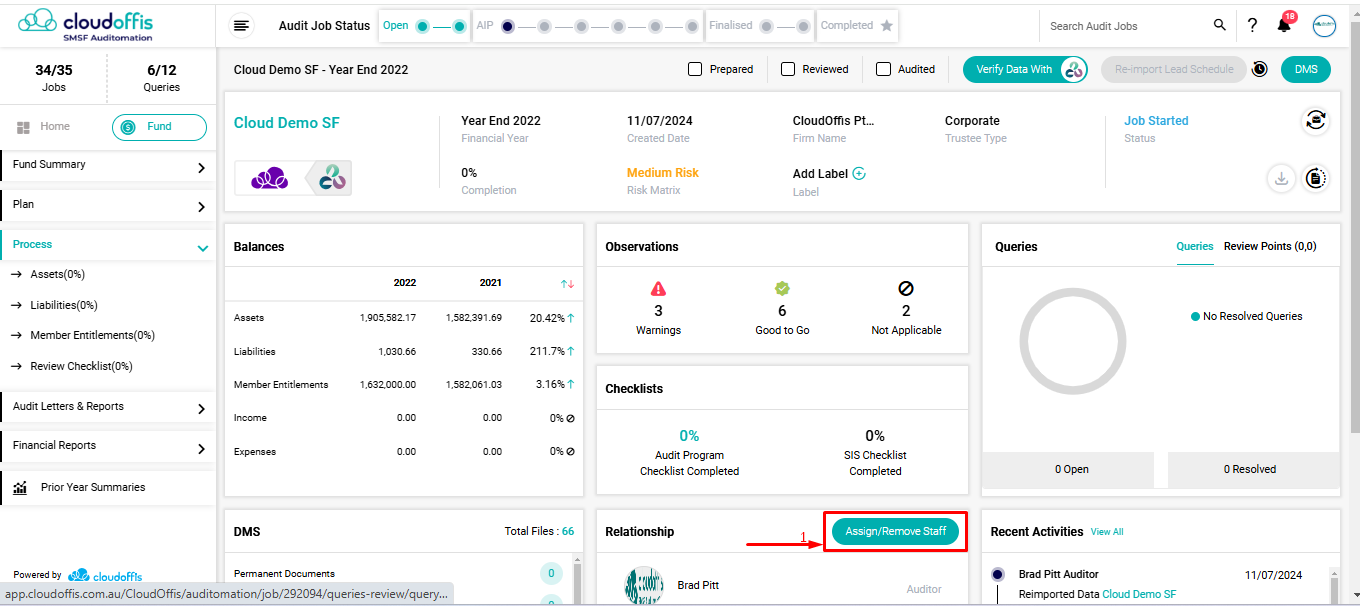Click the Job Started status

pos(1156,121)
